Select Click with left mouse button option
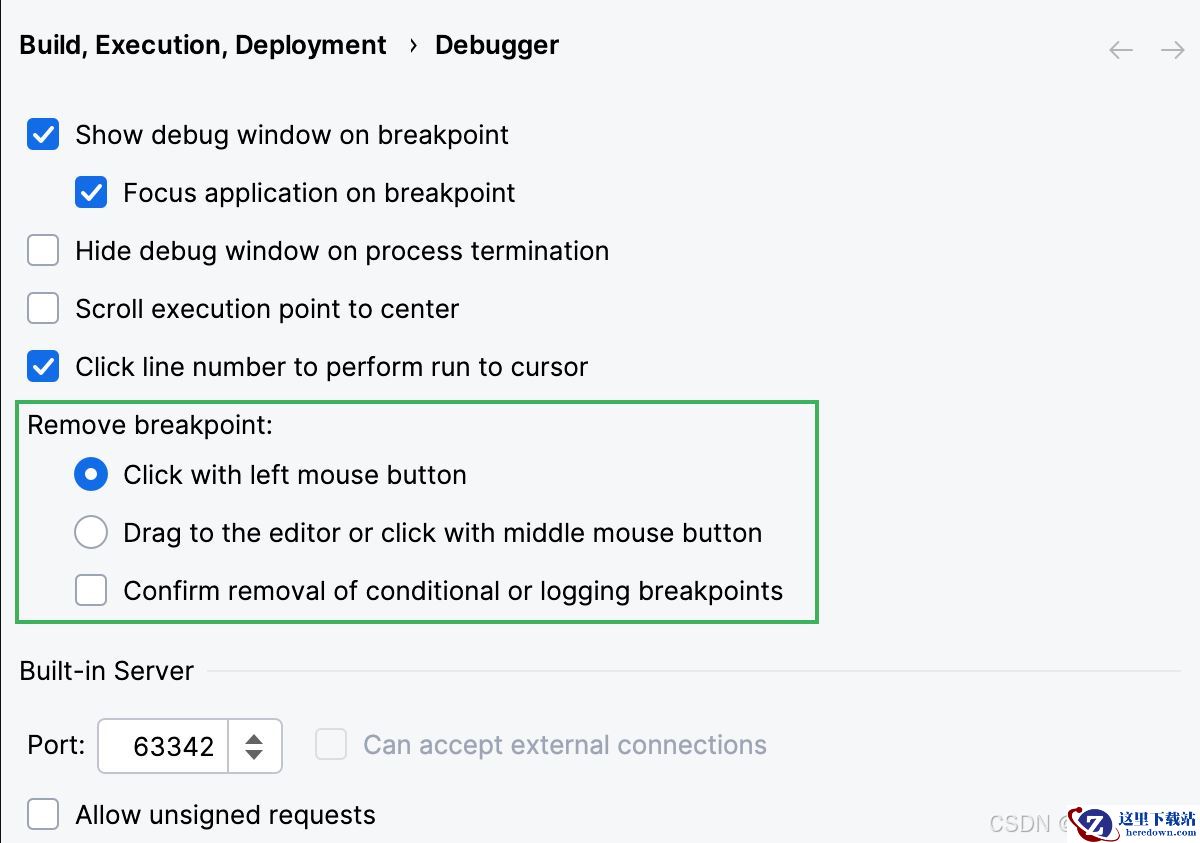 coord(91,475)
